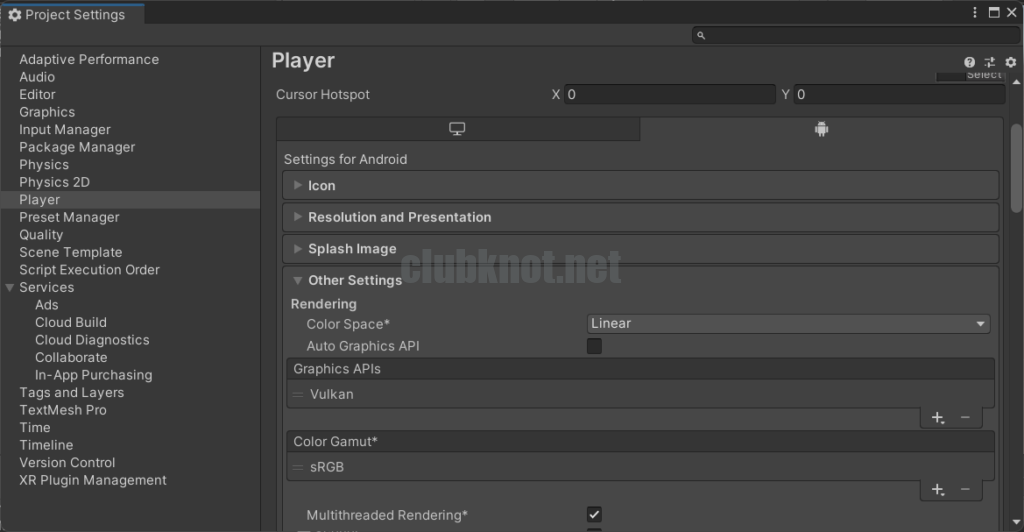Enable the Auto Graphics API checkbox

pyautogui.click(x=594, y=346)
